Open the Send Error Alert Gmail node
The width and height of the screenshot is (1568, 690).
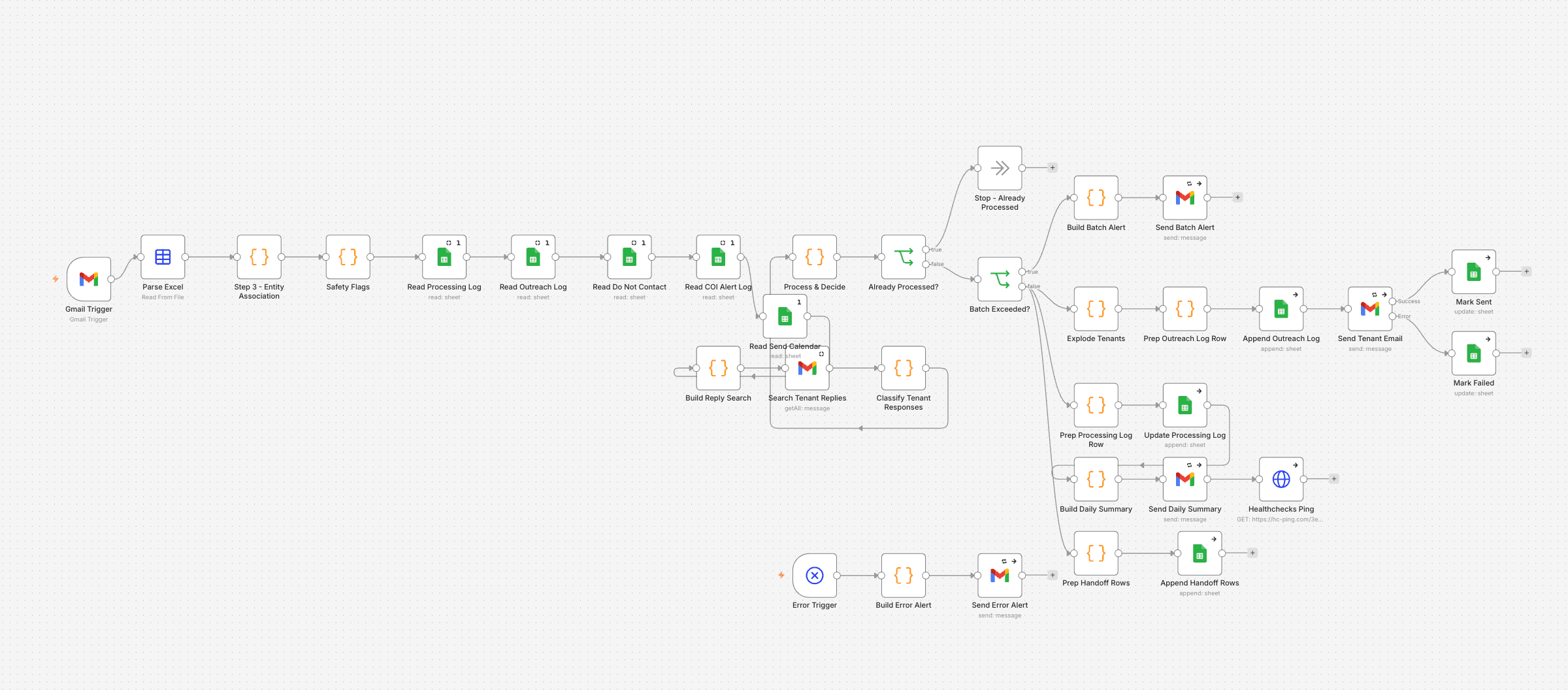click(x=1000, y=575)
